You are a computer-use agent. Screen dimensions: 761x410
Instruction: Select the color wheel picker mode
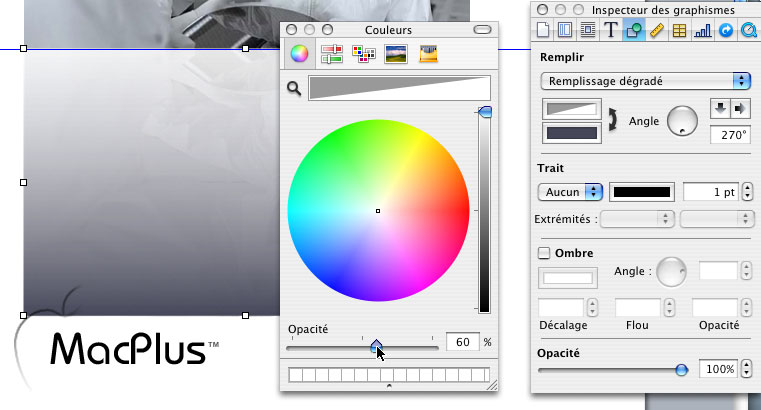click(x=299, y=54)
